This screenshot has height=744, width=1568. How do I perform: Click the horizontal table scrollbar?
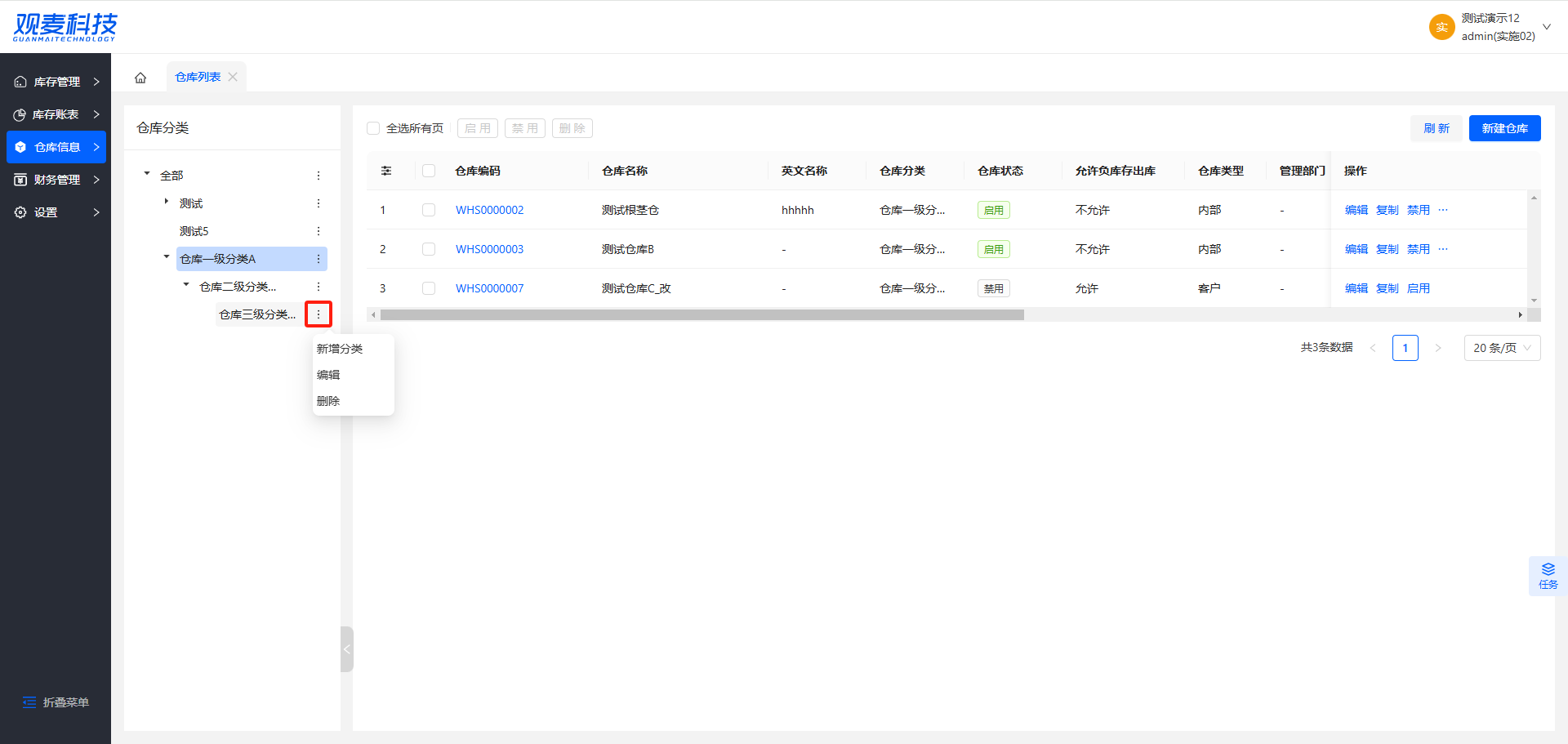click(x=702, y=314)
